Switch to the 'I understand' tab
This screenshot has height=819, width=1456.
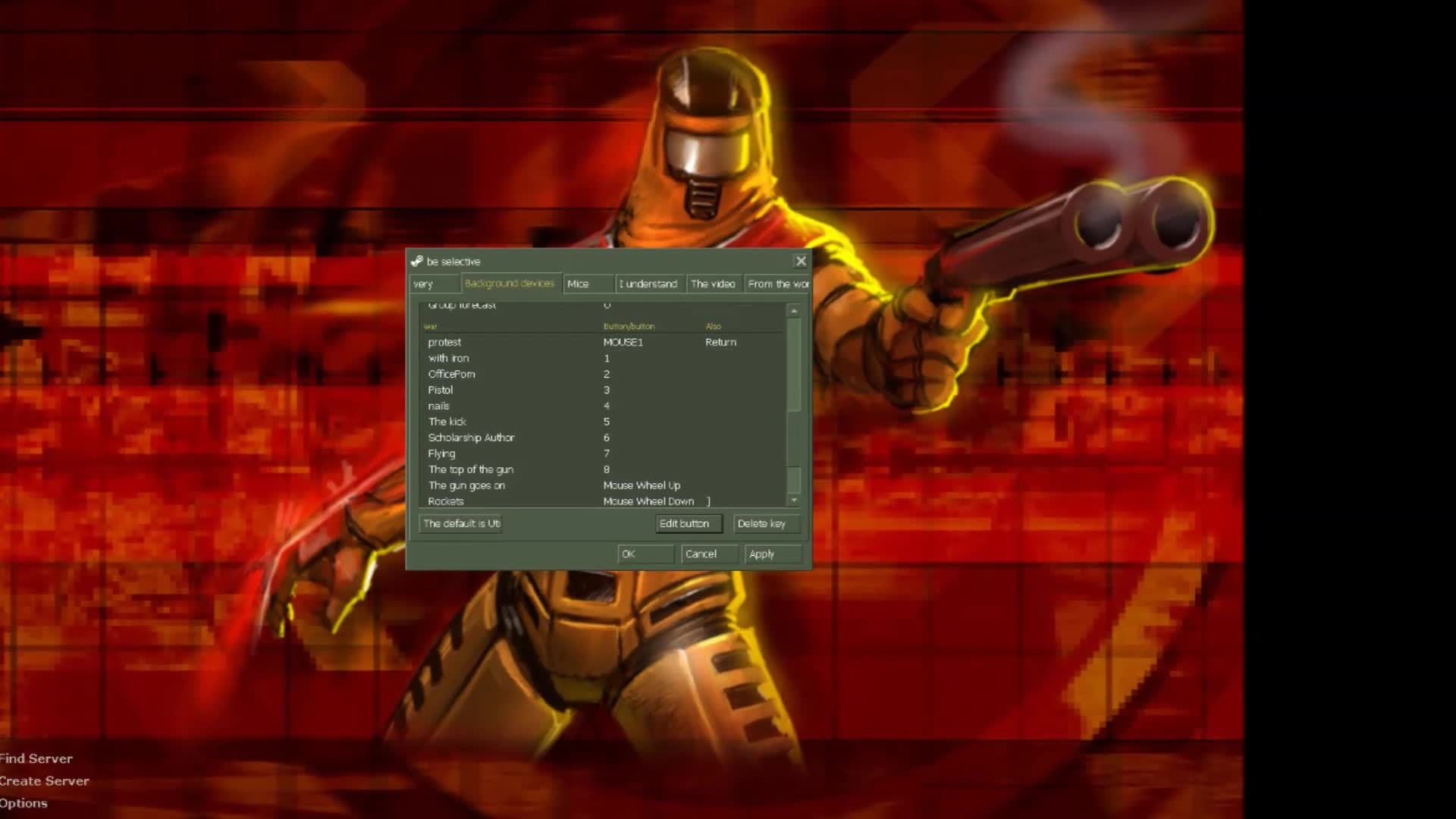point(649,284)
